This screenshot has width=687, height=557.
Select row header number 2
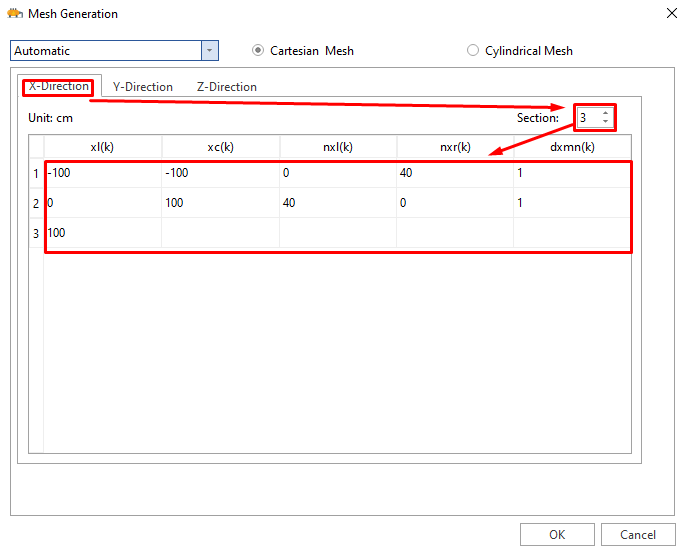pyautogui.click(x=36, y=203)
